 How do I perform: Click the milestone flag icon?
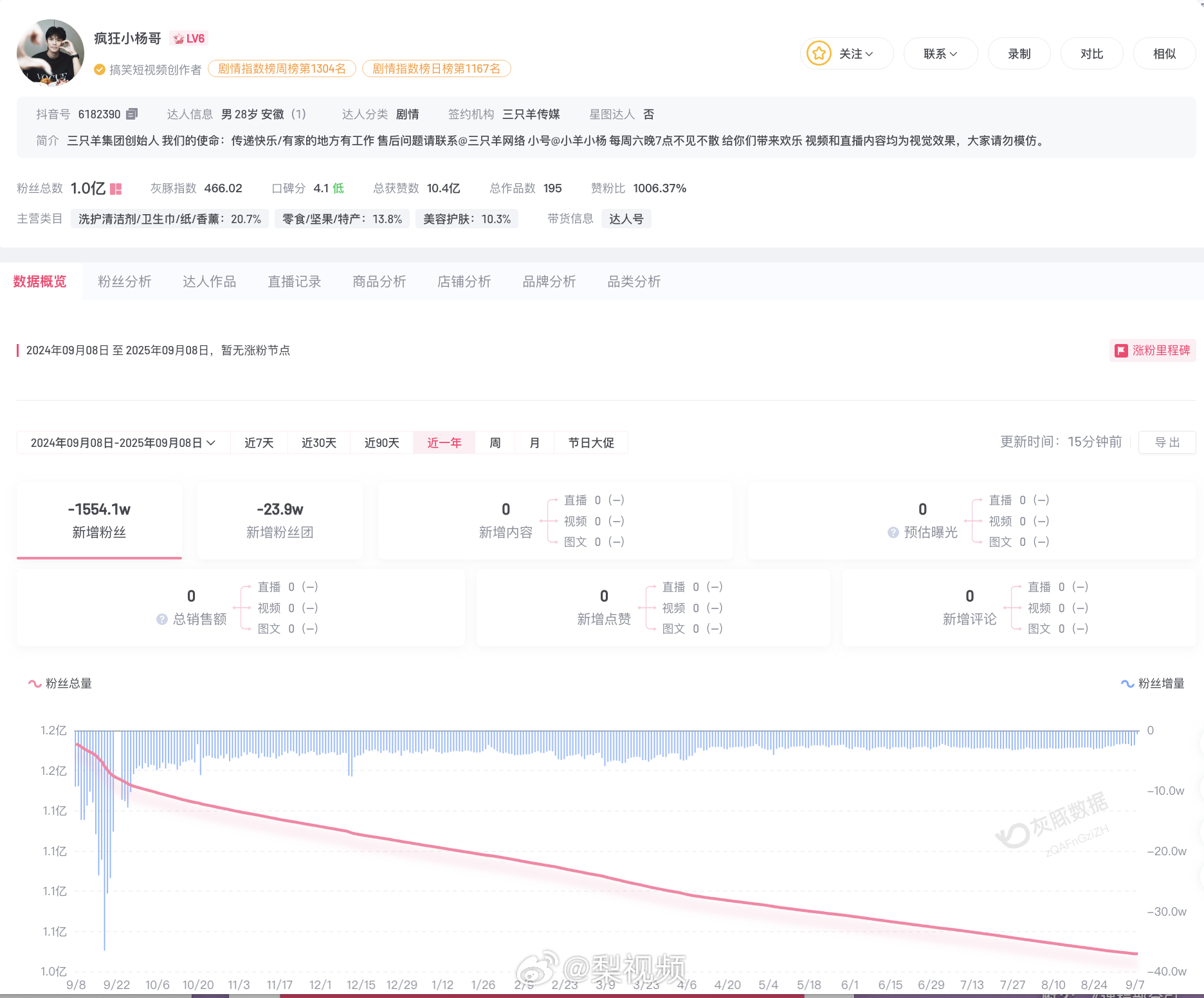click(1121, 350)
